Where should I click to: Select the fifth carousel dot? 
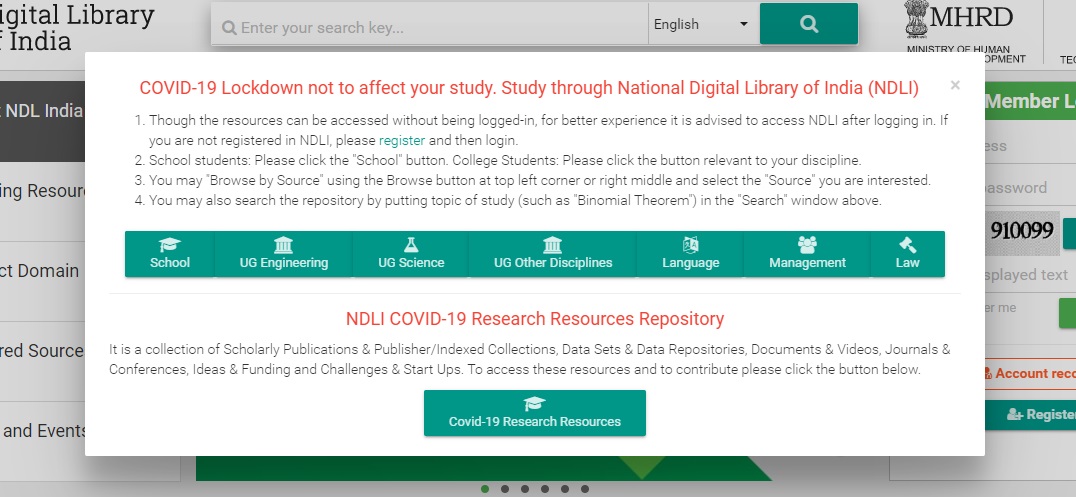coord(565,489)
